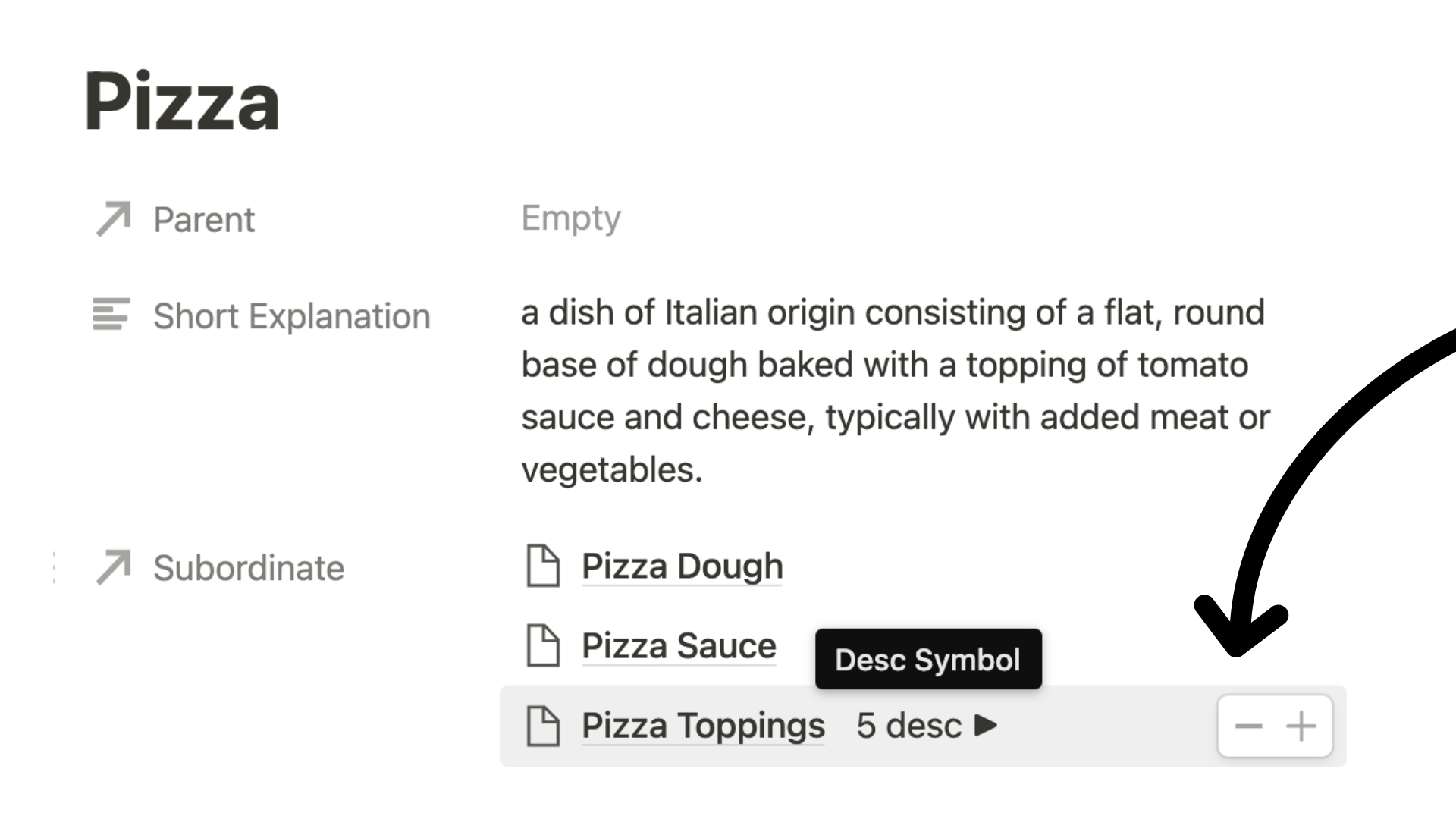Click the page icon beside Pizza Dough
Viewport: 1456px width, 819px height.
543,566
